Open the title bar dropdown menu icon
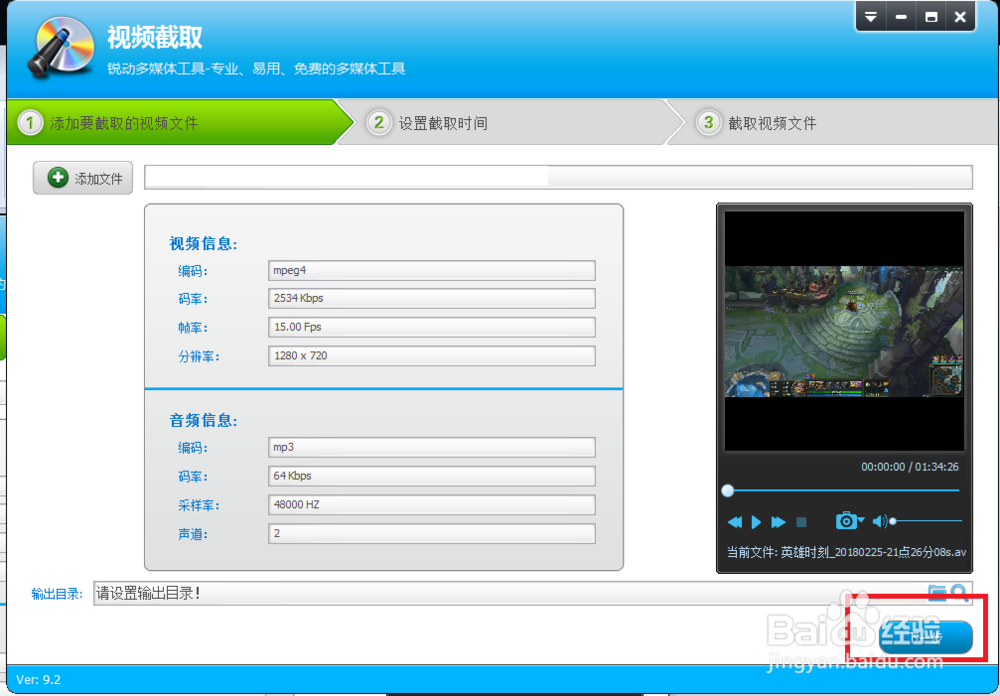The width and height of the screenshot is (1000, 696). (x=871, y=17)
